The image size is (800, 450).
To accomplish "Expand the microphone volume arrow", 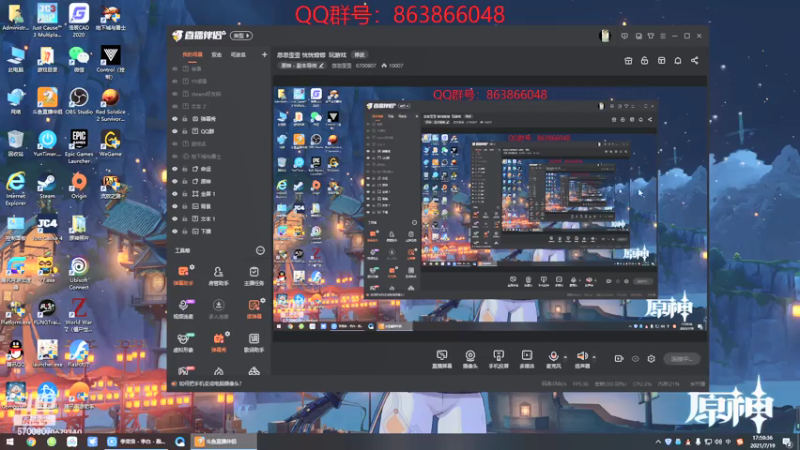I will 565,357.
